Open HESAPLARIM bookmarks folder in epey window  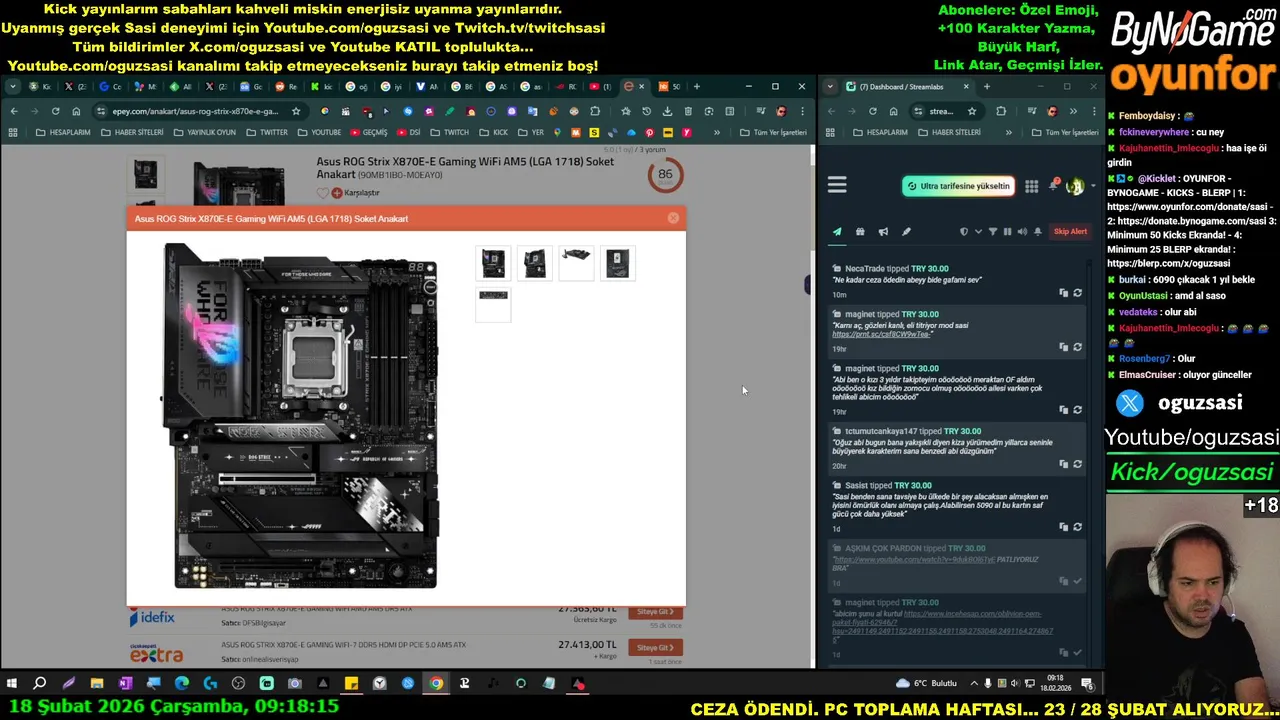tap(63, 132)
